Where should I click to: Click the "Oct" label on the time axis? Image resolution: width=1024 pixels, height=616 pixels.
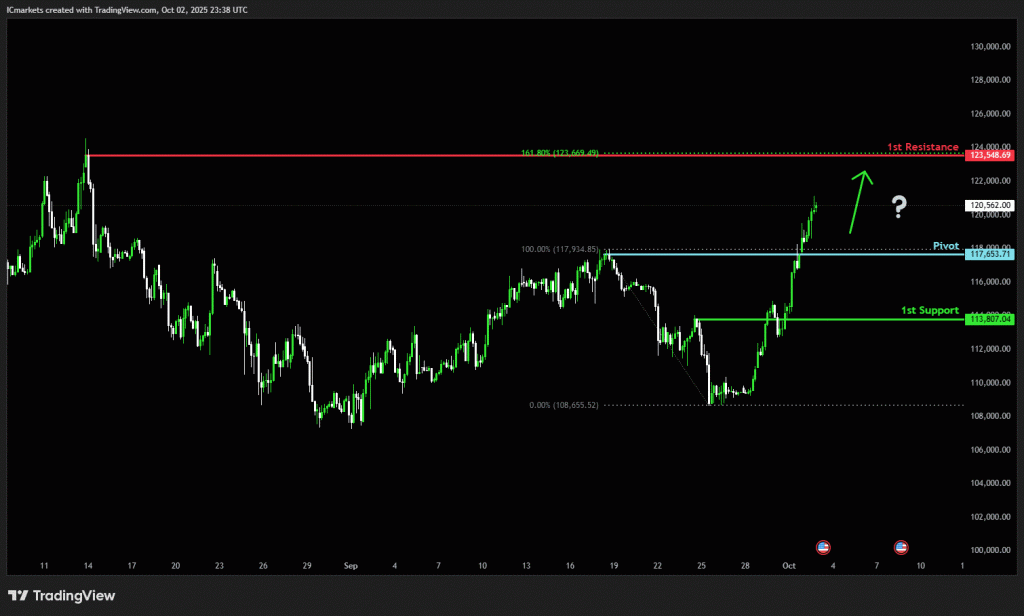[x=788, y=566]
